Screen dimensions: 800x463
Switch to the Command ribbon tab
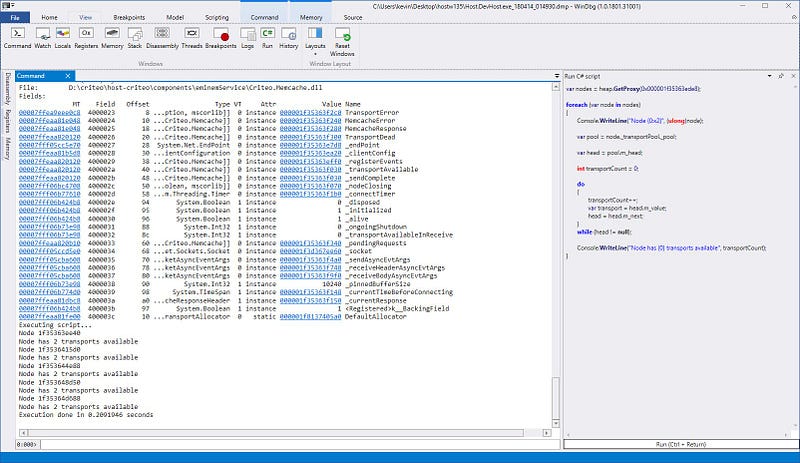click(264, 17)
